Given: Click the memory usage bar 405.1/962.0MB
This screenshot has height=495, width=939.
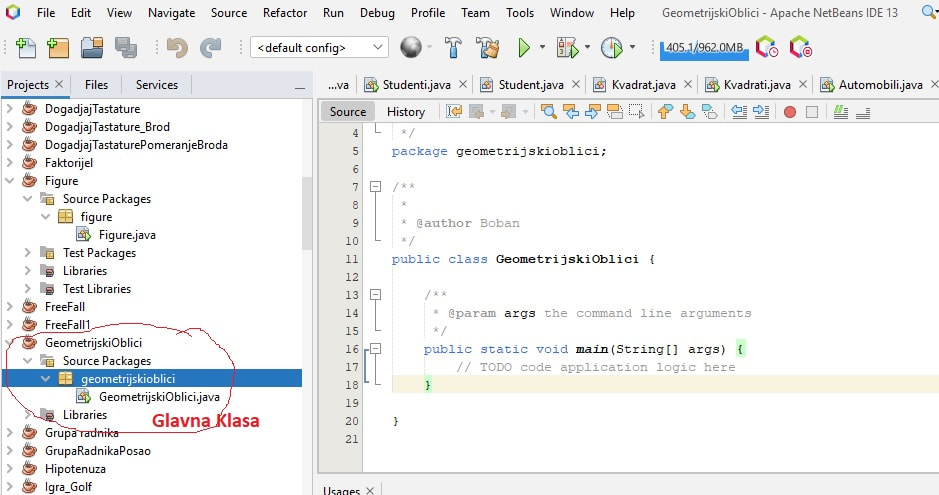Looking at the screenshot, I should click(x=704, y=48).
